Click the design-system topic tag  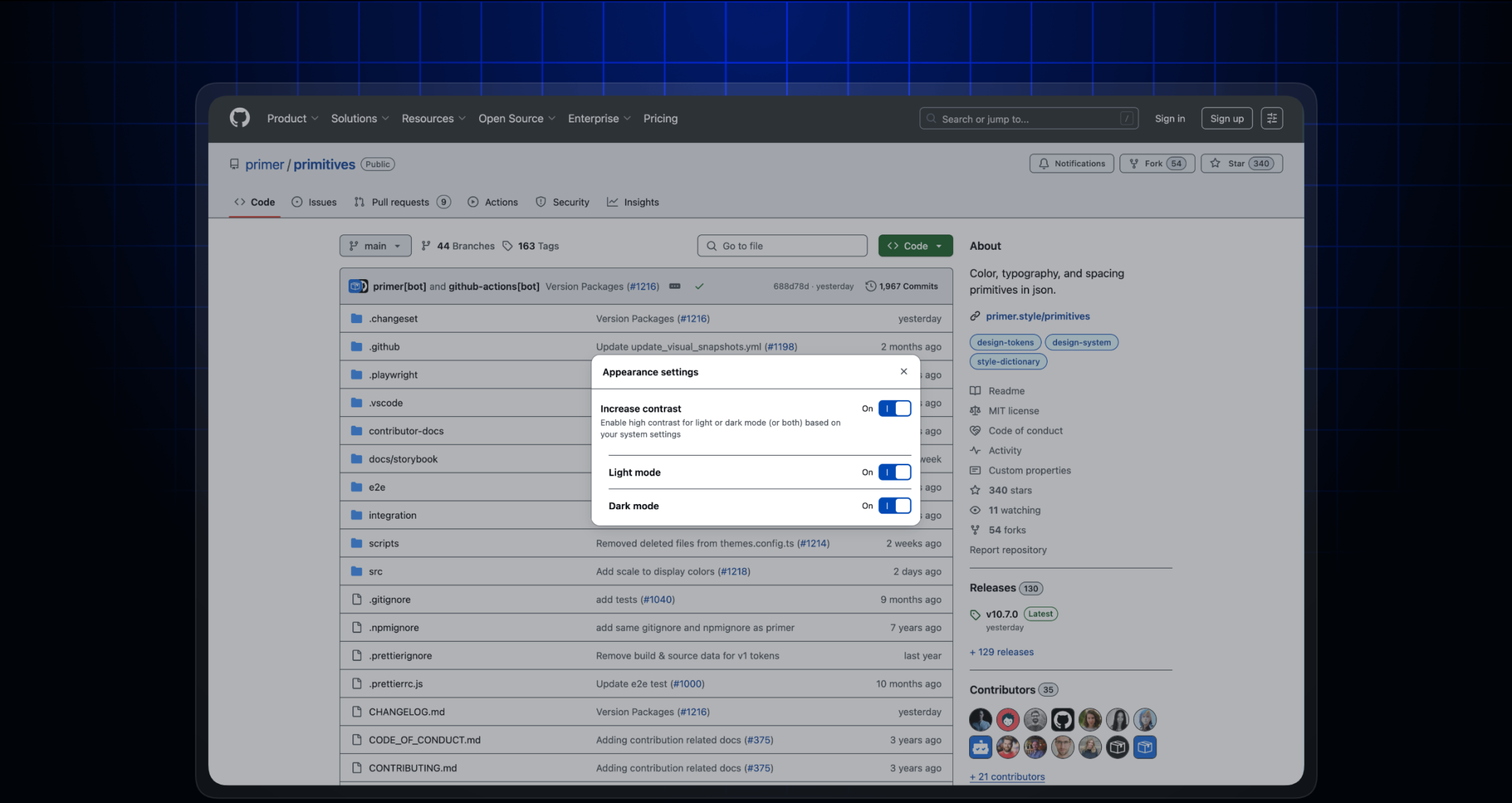tap(1082, 342)
